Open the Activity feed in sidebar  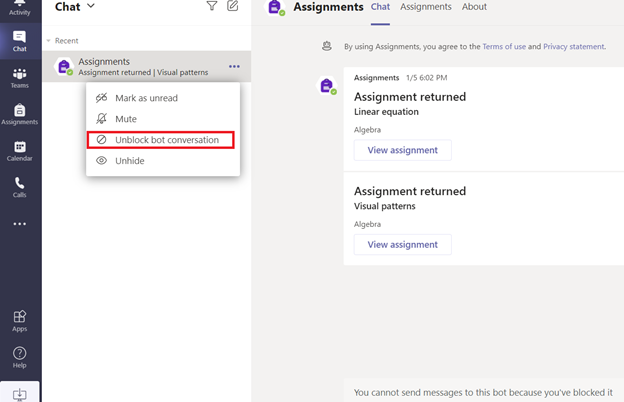click(20, 8)
